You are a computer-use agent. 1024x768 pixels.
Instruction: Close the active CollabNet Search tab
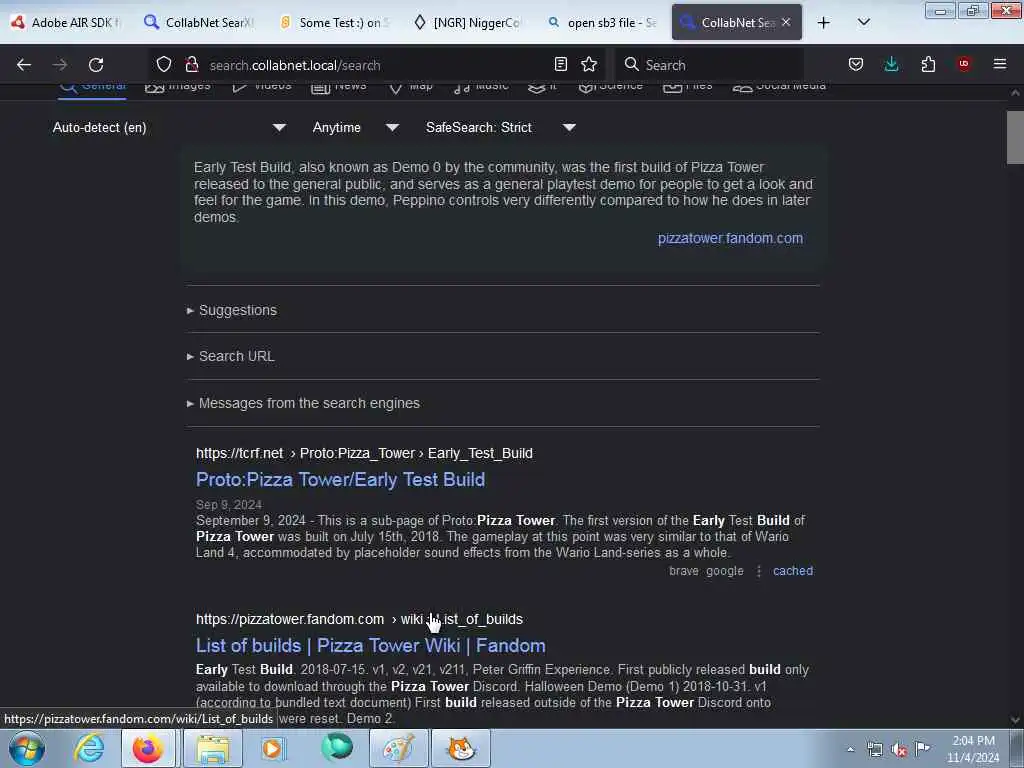(x=786, y=22)
